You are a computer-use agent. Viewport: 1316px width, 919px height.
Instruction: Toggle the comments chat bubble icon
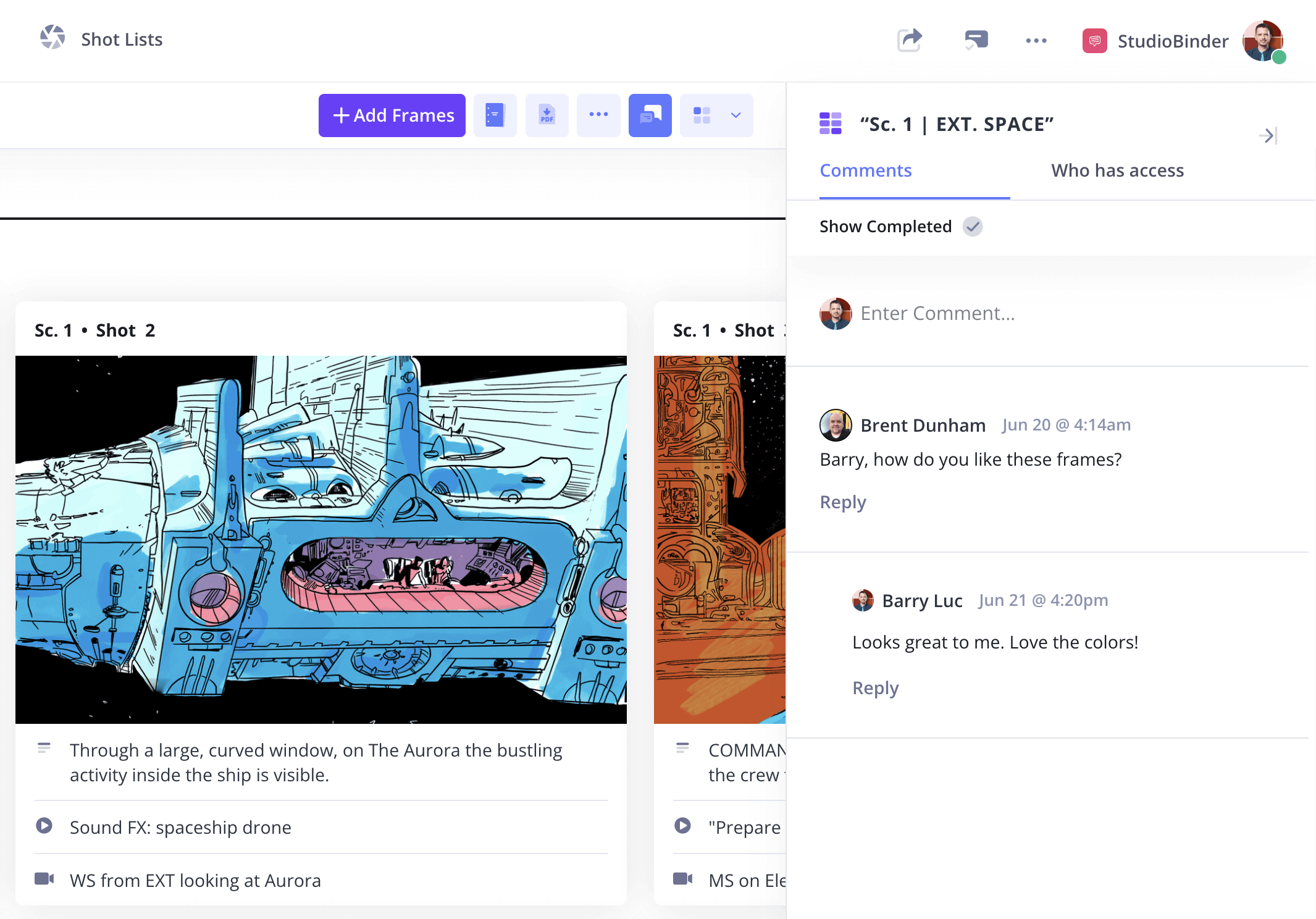(650, 115)
